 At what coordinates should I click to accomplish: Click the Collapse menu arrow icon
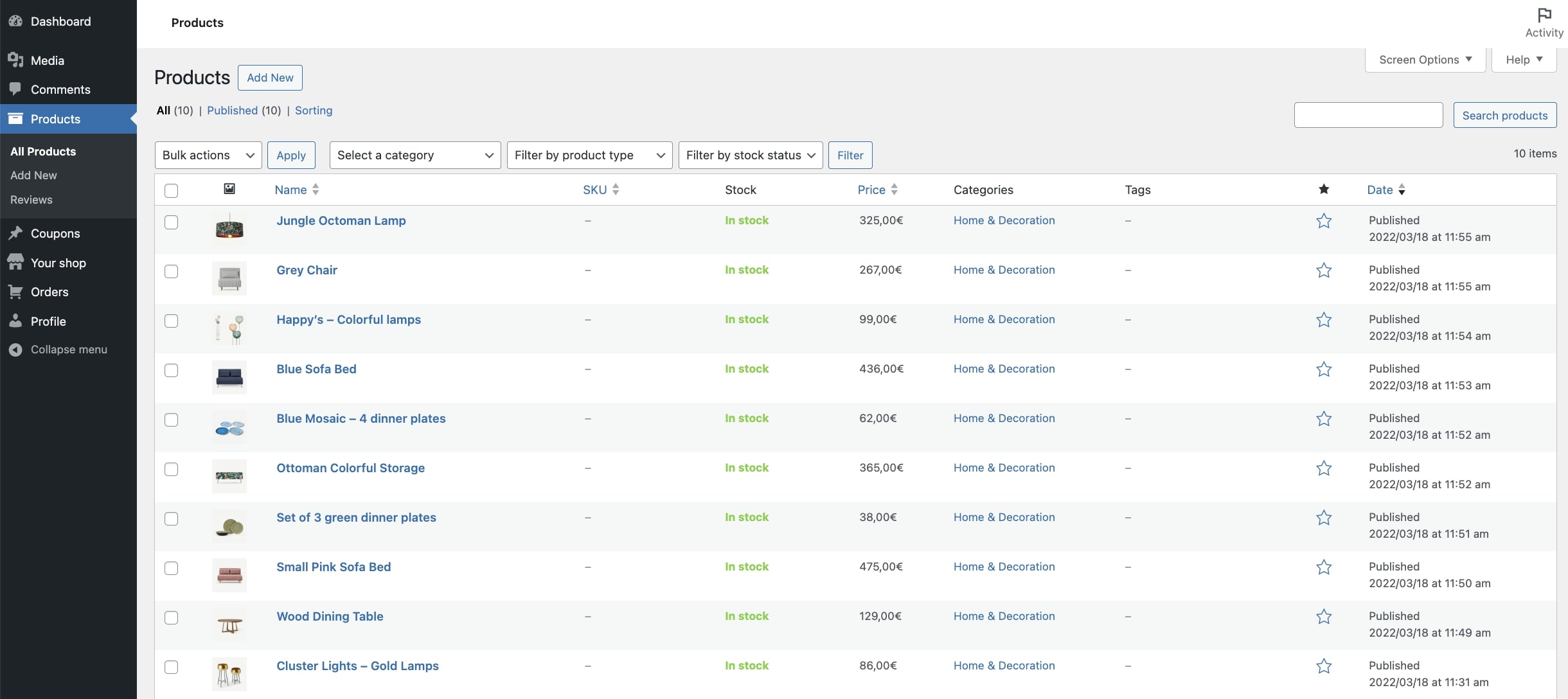(x=15, y=349)
